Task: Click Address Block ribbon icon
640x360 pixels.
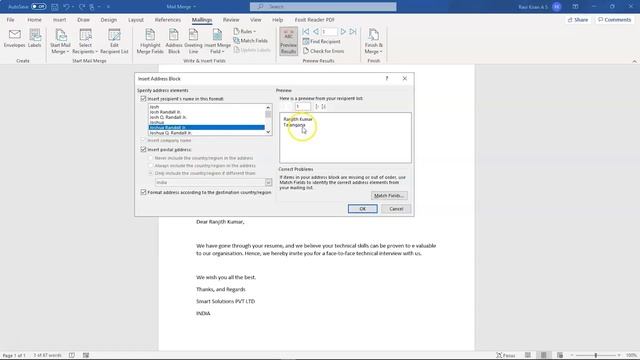Action: 174,42
